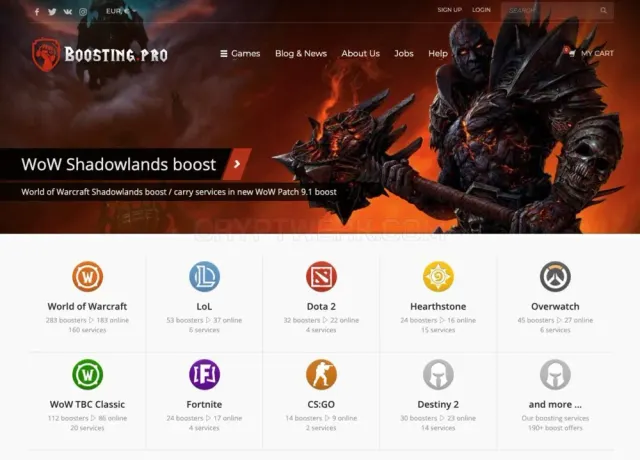Click the Boosting.pro fist logo
The image size is (640, 460).
click(x=46, y=54)
